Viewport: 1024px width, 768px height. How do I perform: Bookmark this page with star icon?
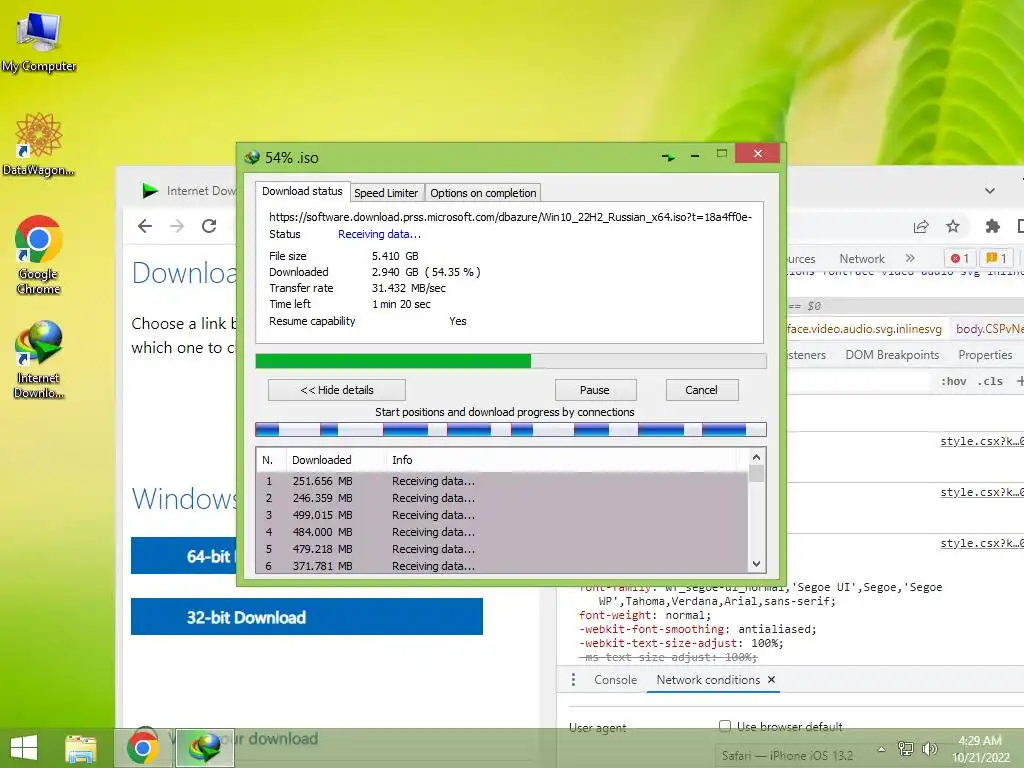tap(953, 227)
